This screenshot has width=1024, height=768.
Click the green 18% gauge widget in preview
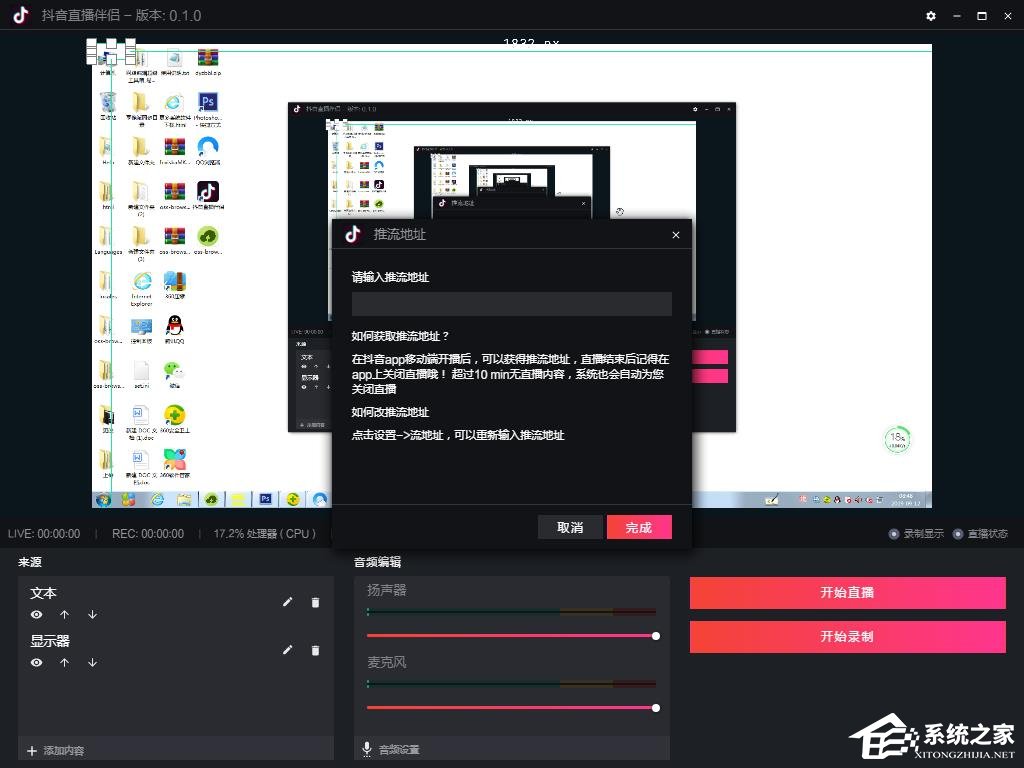coord(897,440)
